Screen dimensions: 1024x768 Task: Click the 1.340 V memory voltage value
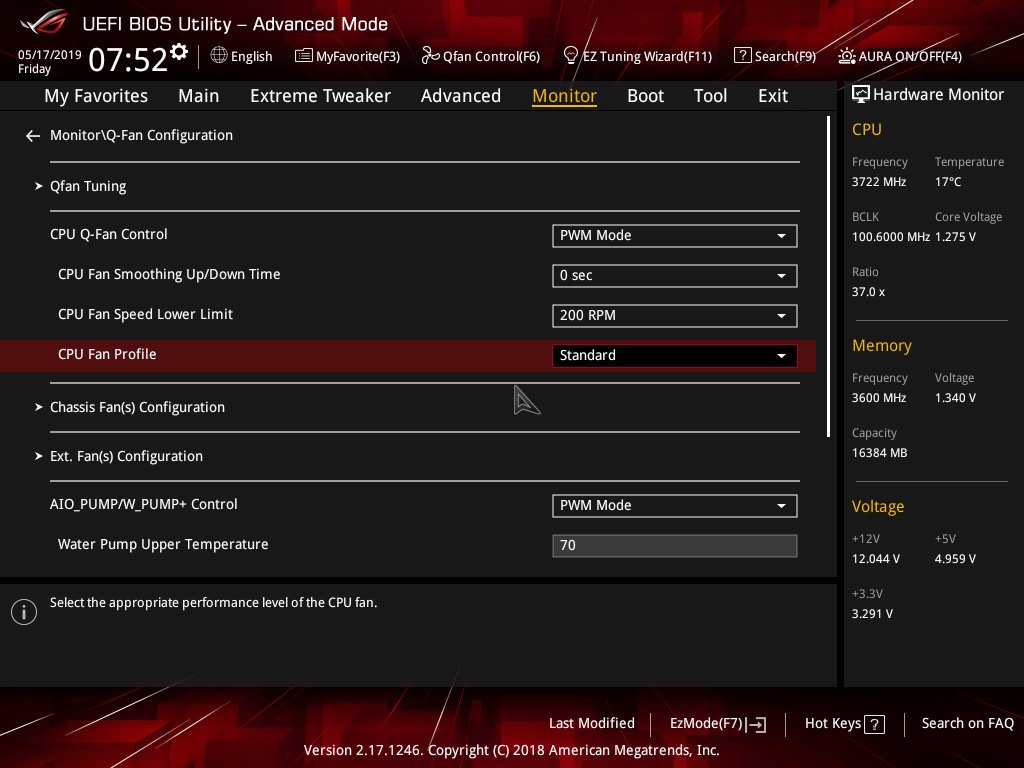(x=955, y=398)
